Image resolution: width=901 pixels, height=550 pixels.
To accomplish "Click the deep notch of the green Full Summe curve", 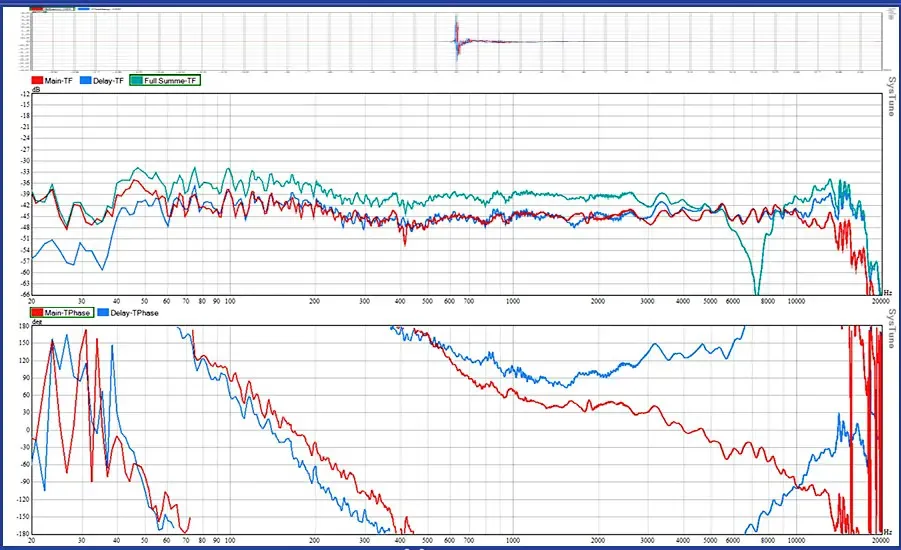I will pyautogui.click(x=757, y=290).
